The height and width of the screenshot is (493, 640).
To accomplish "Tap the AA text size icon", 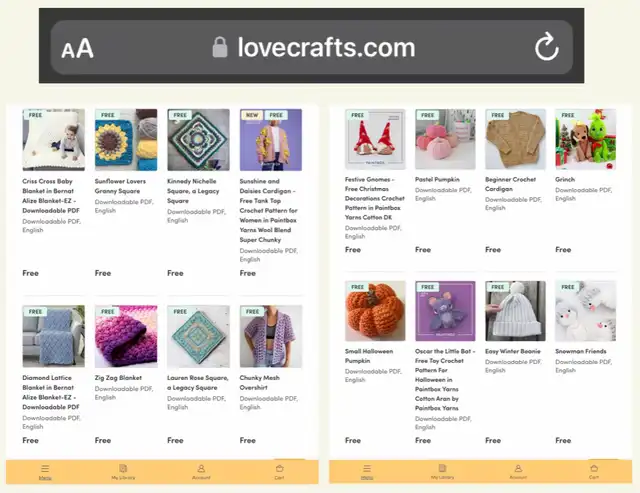I will 77,48.
